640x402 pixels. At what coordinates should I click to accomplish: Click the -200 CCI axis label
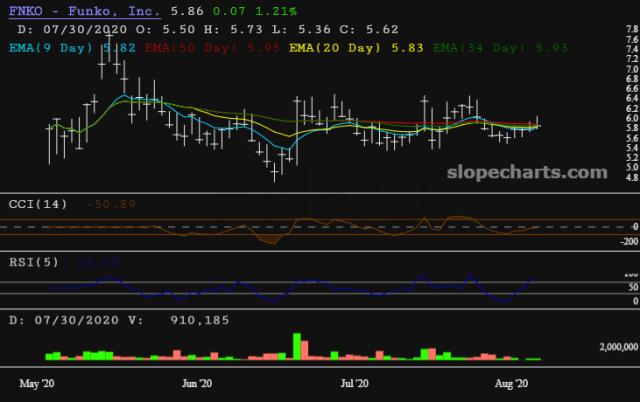(x=629, y=242)
